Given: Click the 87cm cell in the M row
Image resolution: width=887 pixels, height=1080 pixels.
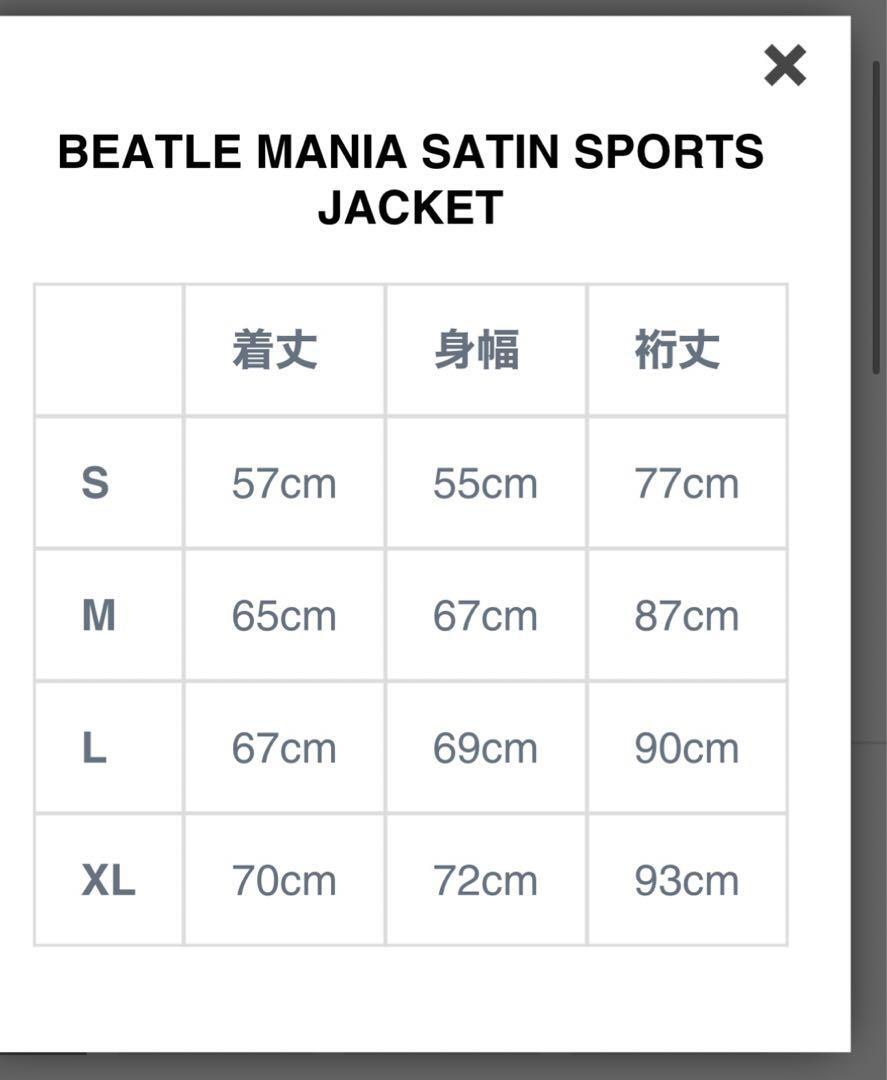Looking at the screenshot, I should [x=686, y=616].
